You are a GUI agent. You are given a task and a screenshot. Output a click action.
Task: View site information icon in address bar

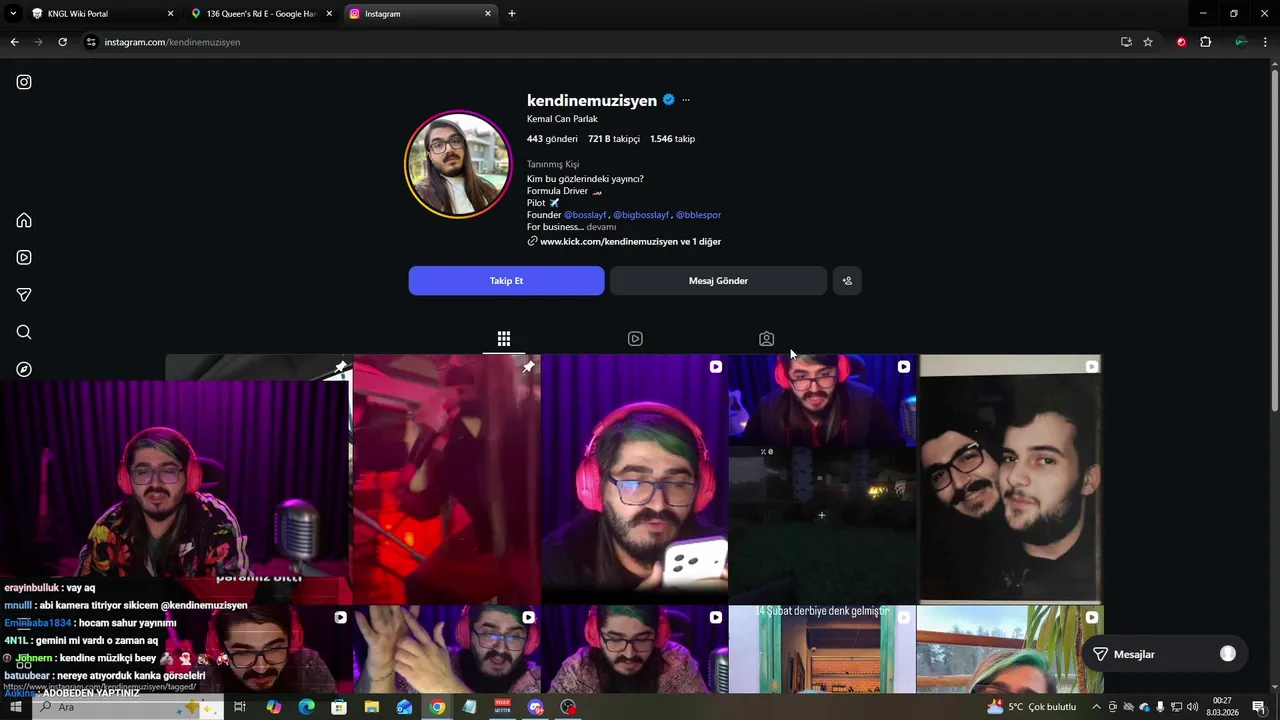click(91, 42)
